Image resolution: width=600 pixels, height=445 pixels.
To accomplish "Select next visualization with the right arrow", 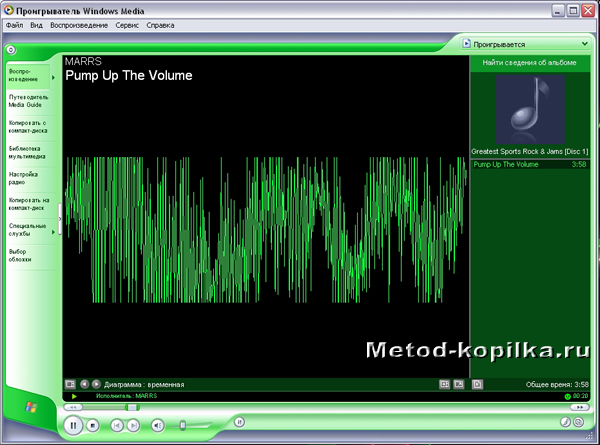I will pyautogui.click(x=96, y=384).
